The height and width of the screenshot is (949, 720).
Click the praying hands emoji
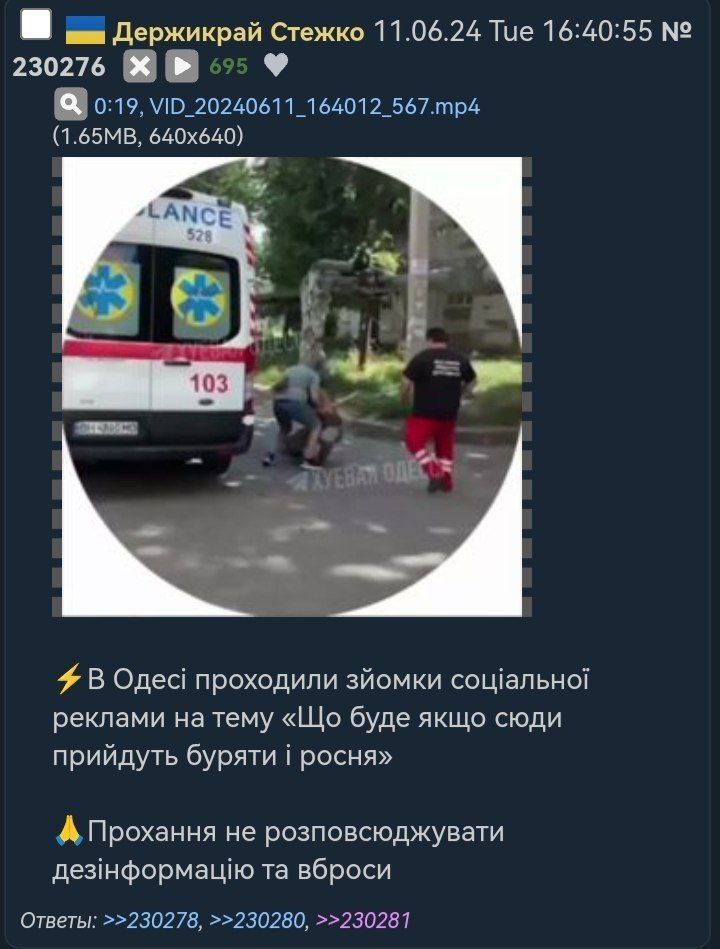tap(69, 831)
